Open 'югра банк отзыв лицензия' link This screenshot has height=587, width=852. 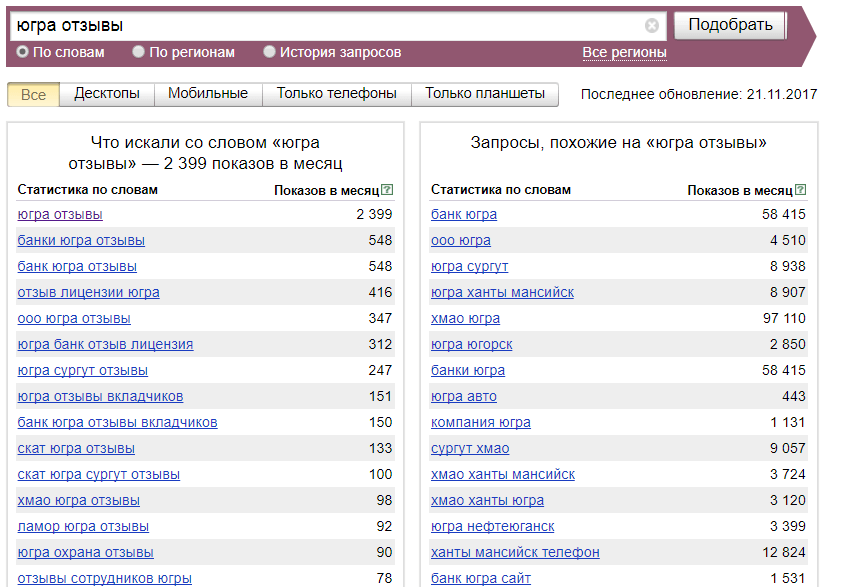[x=105, y=345]
